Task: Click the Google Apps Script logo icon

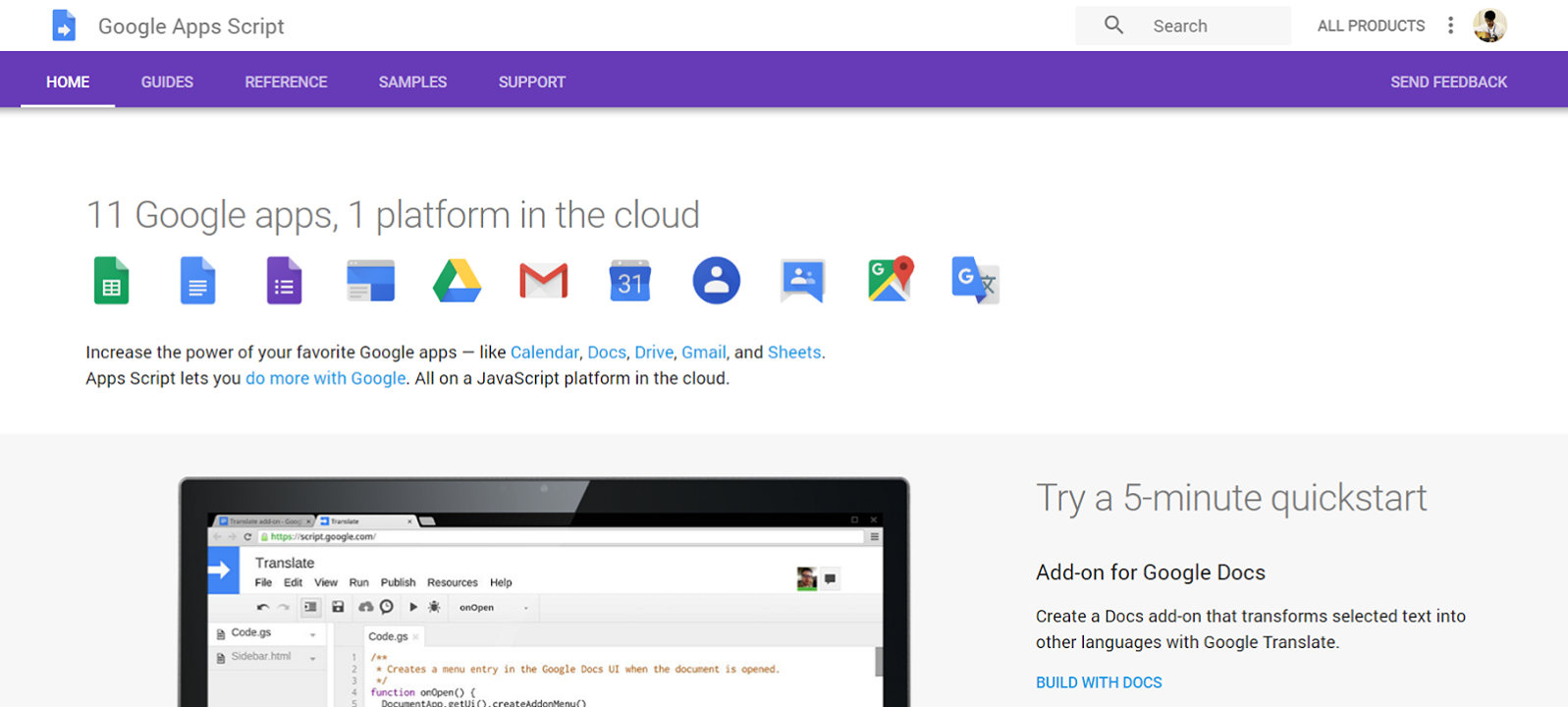Action: (63, 26)
